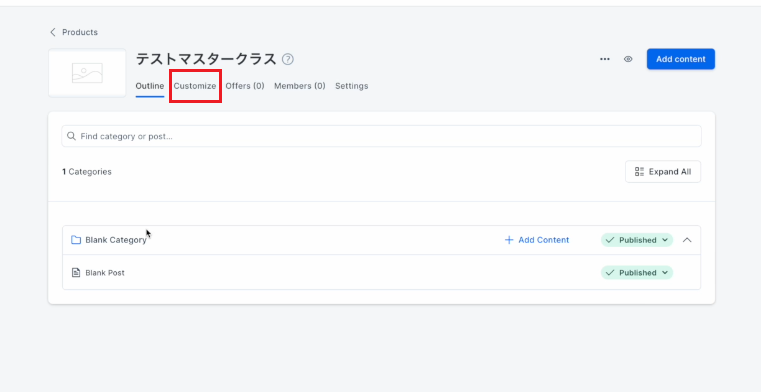Preview product with the eye icon

click(x=628, y=59)
